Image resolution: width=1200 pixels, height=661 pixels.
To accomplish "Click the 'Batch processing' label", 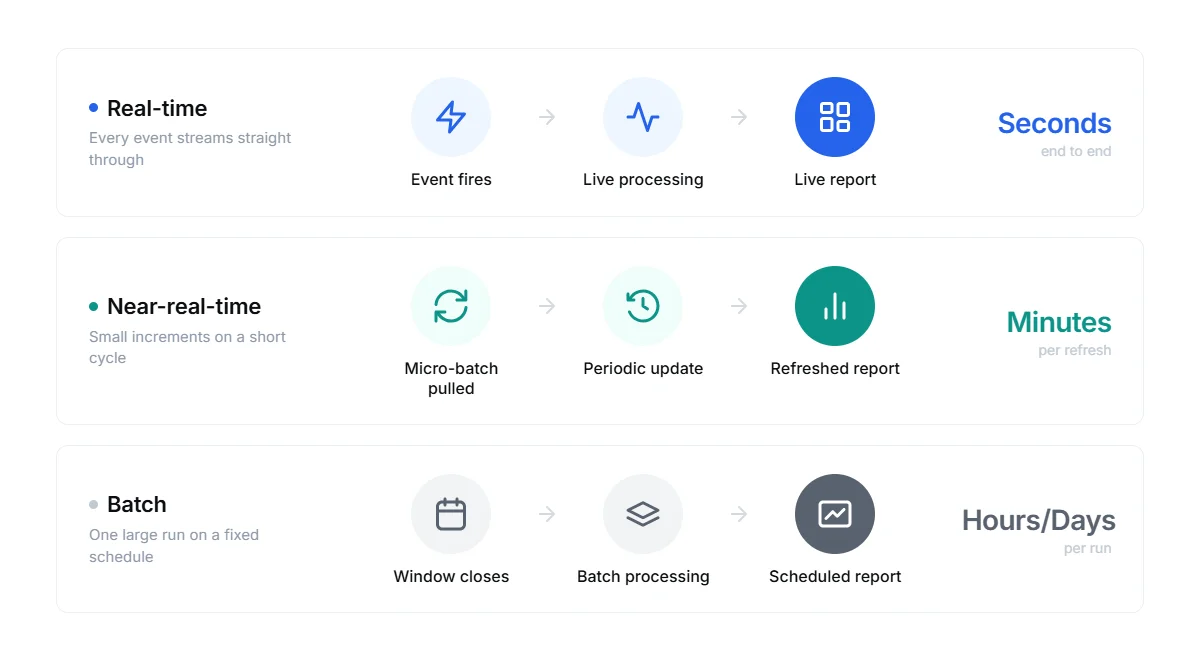I will (643, 577).
